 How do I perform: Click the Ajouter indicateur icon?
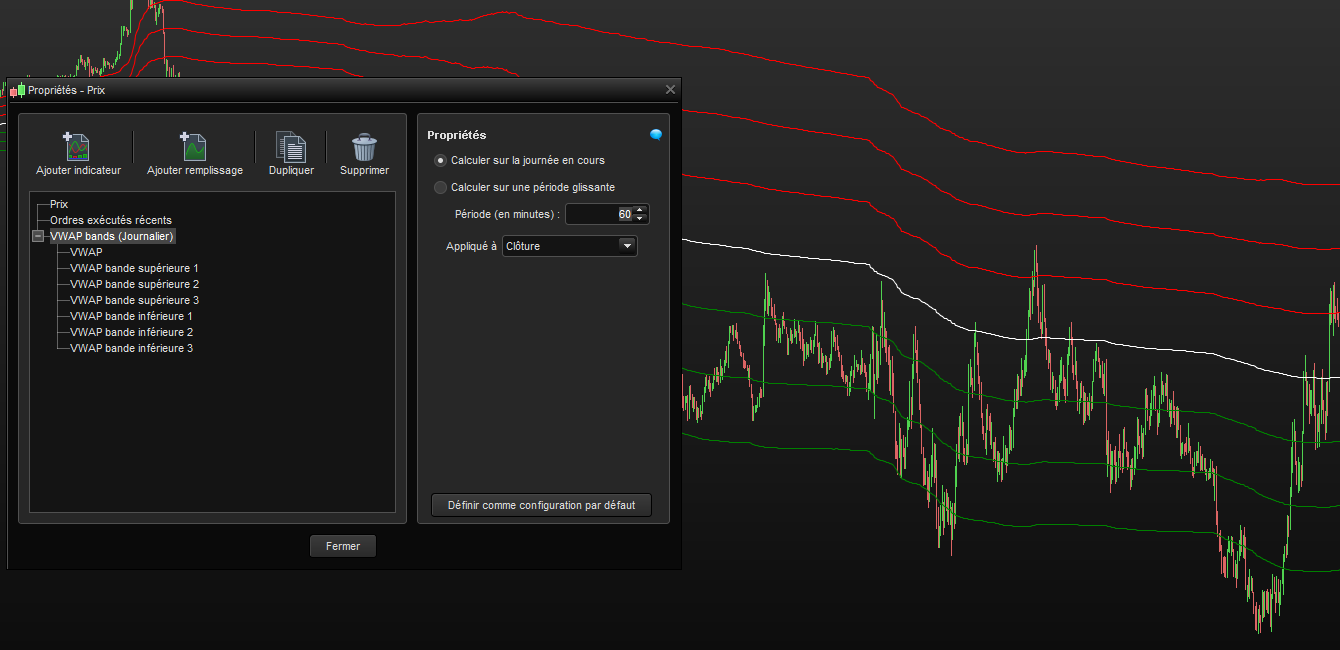point(78,146)
